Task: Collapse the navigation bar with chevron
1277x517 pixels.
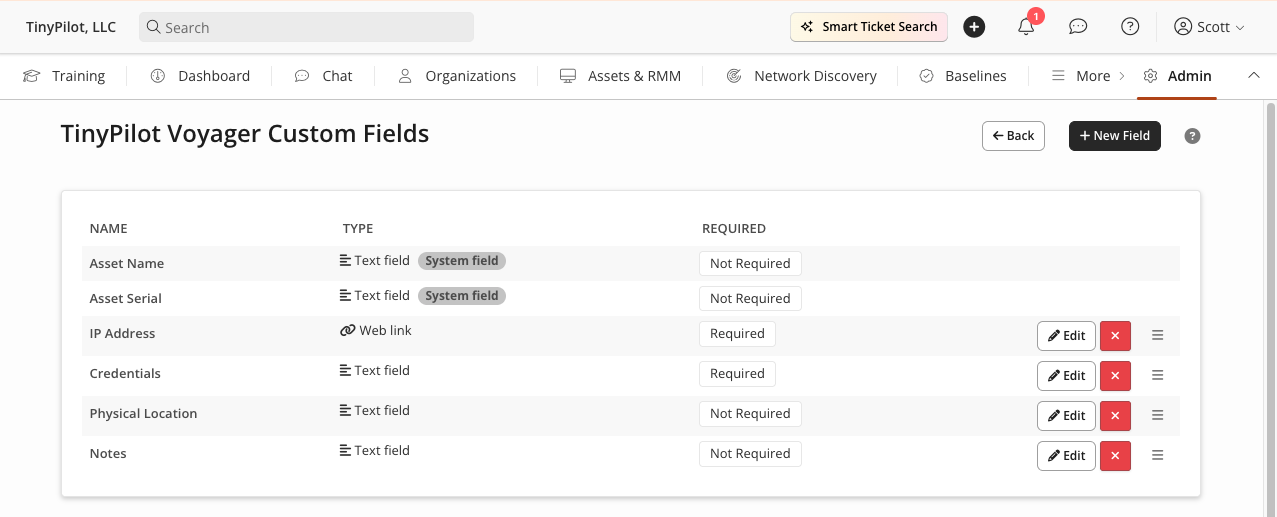Action: (x=1253, y=76)
